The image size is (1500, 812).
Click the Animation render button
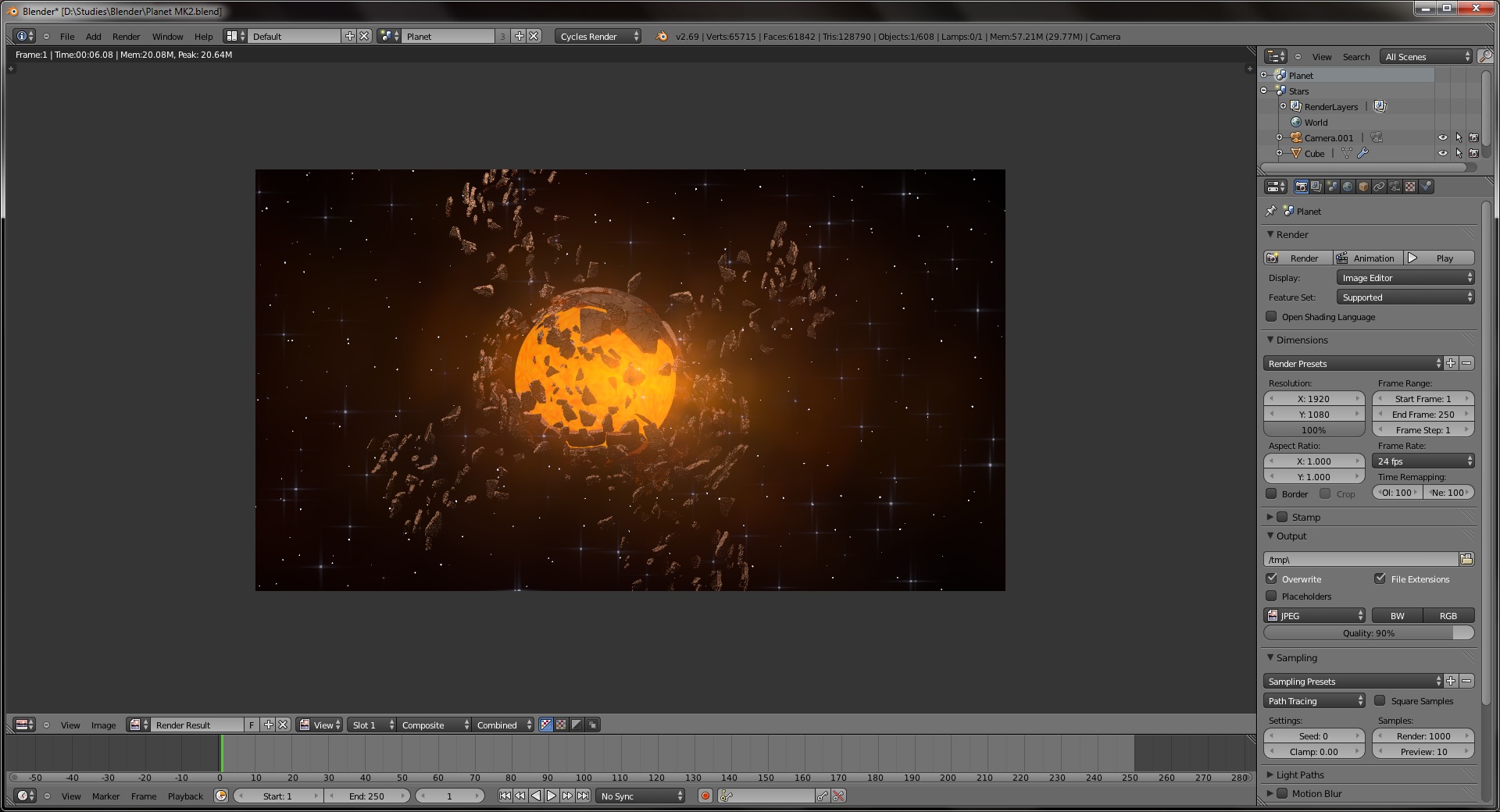point(1369,258)
